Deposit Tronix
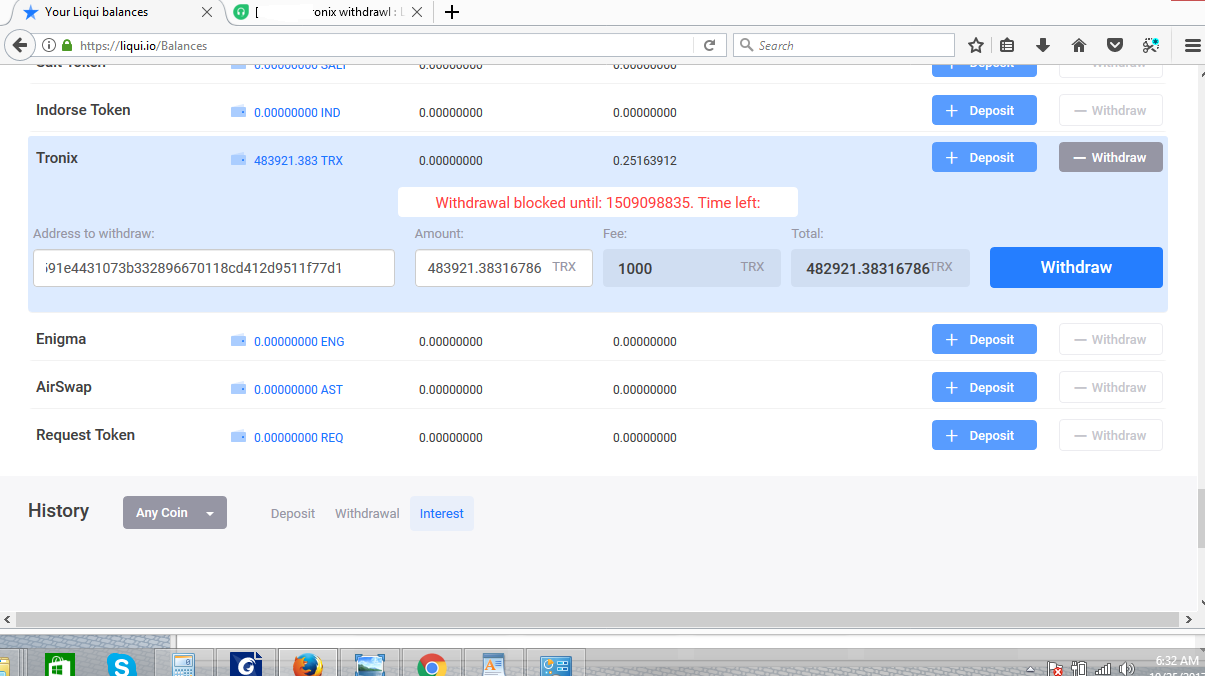1205x676 pixels. pos(984,157)
